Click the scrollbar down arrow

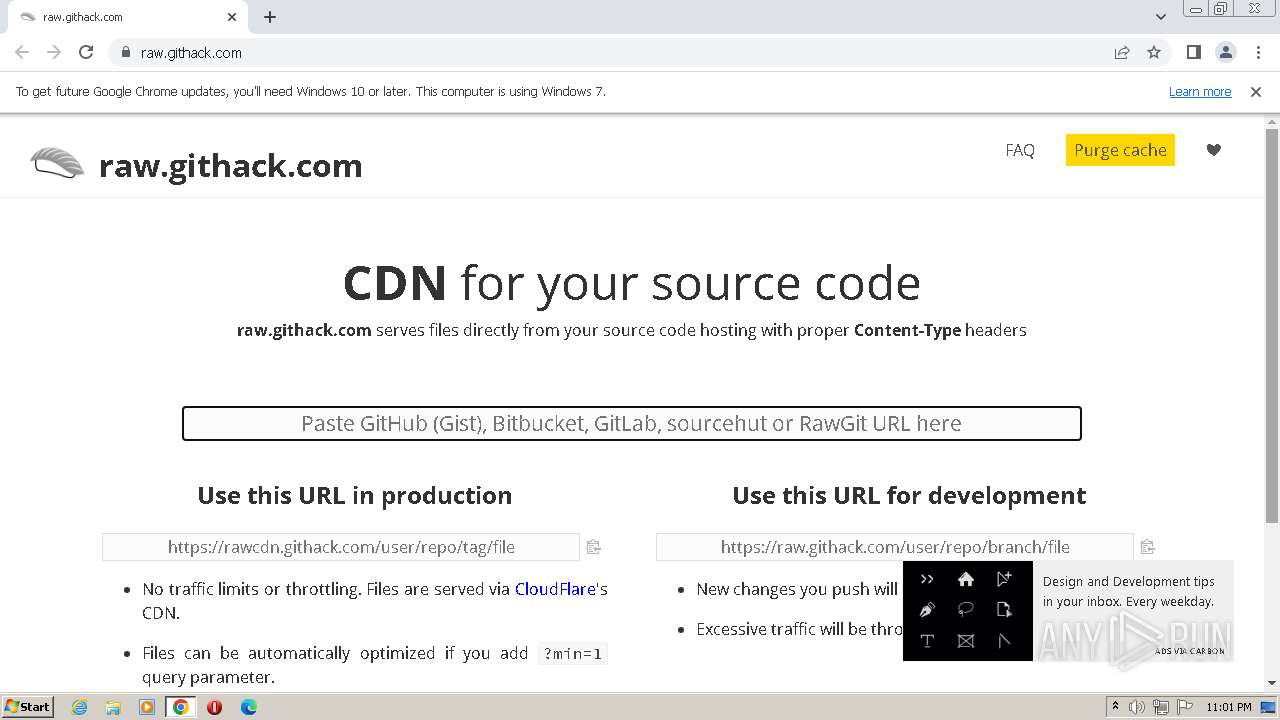1271,683
